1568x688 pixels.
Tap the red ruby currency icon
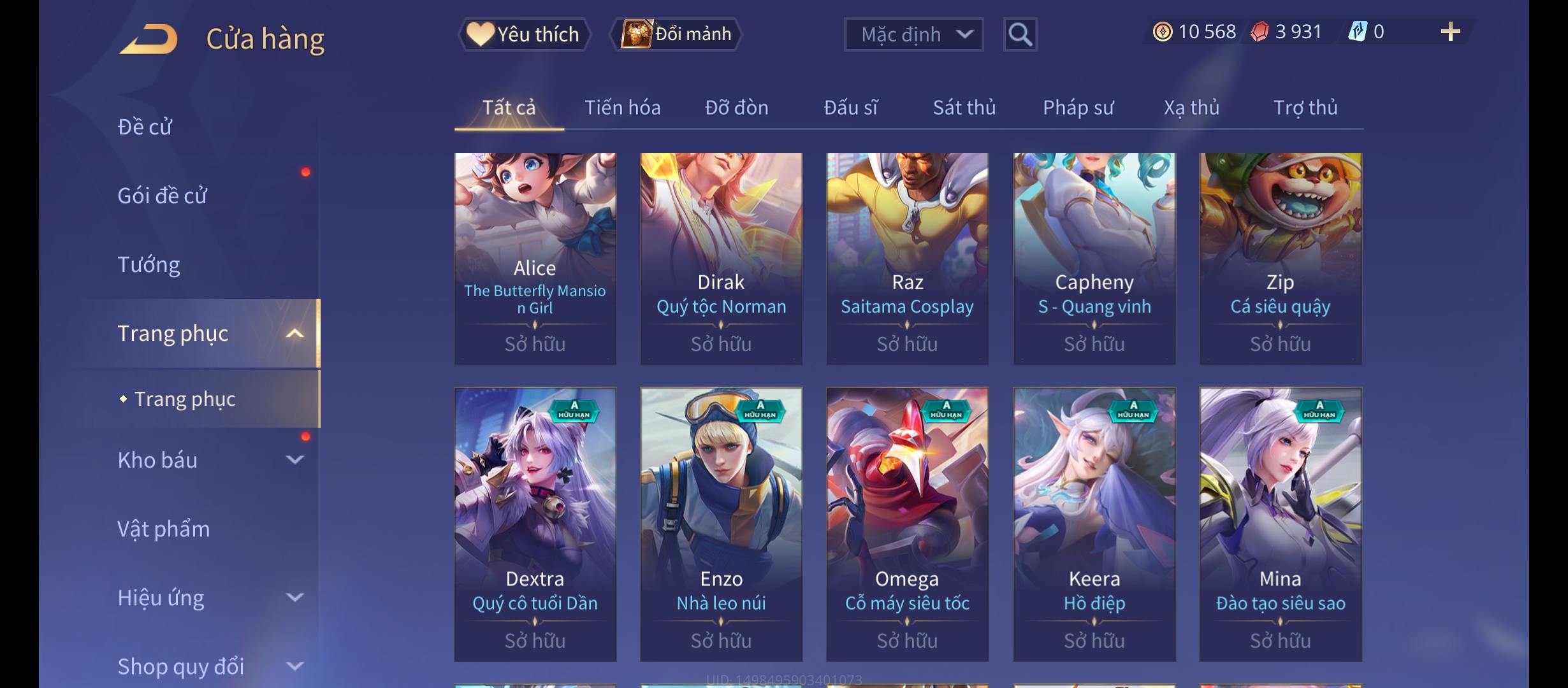(1259, 32)
